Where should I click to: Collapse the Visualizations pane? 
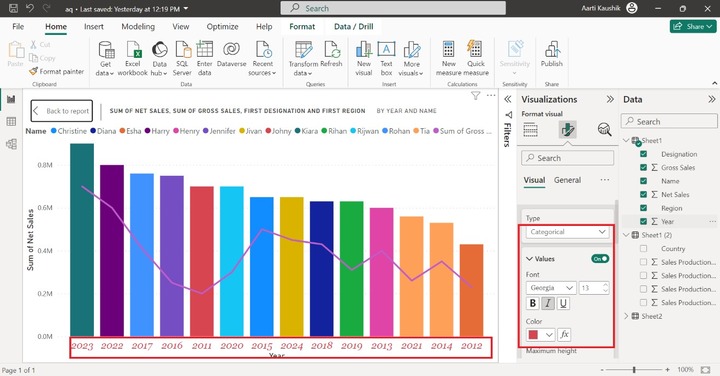pos(610,99)
